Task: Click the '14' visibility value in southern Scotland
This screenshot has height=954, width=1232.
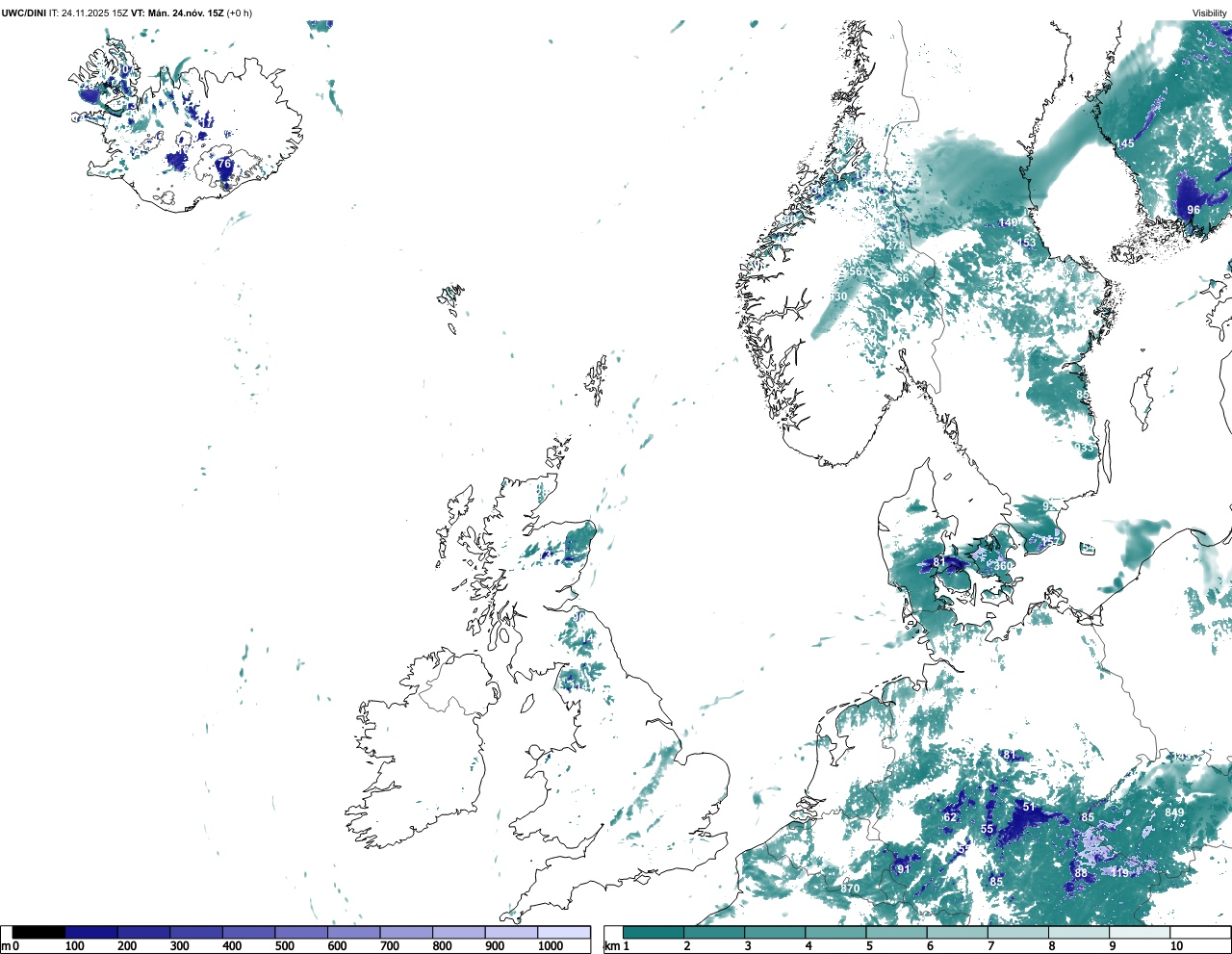Action: point(587,639)
